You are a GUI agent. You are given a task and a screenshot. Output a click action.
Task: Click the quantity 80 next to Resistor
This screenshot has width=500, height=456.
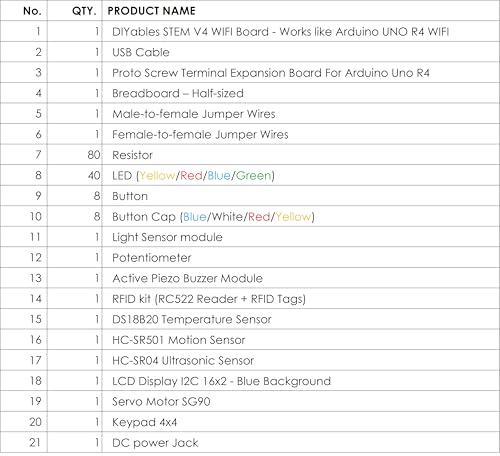point(94,155)
